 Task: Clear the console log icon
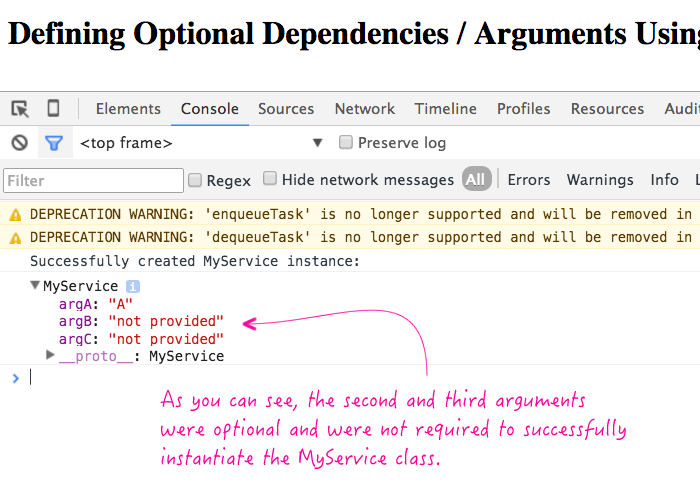(x=20, y=143)
